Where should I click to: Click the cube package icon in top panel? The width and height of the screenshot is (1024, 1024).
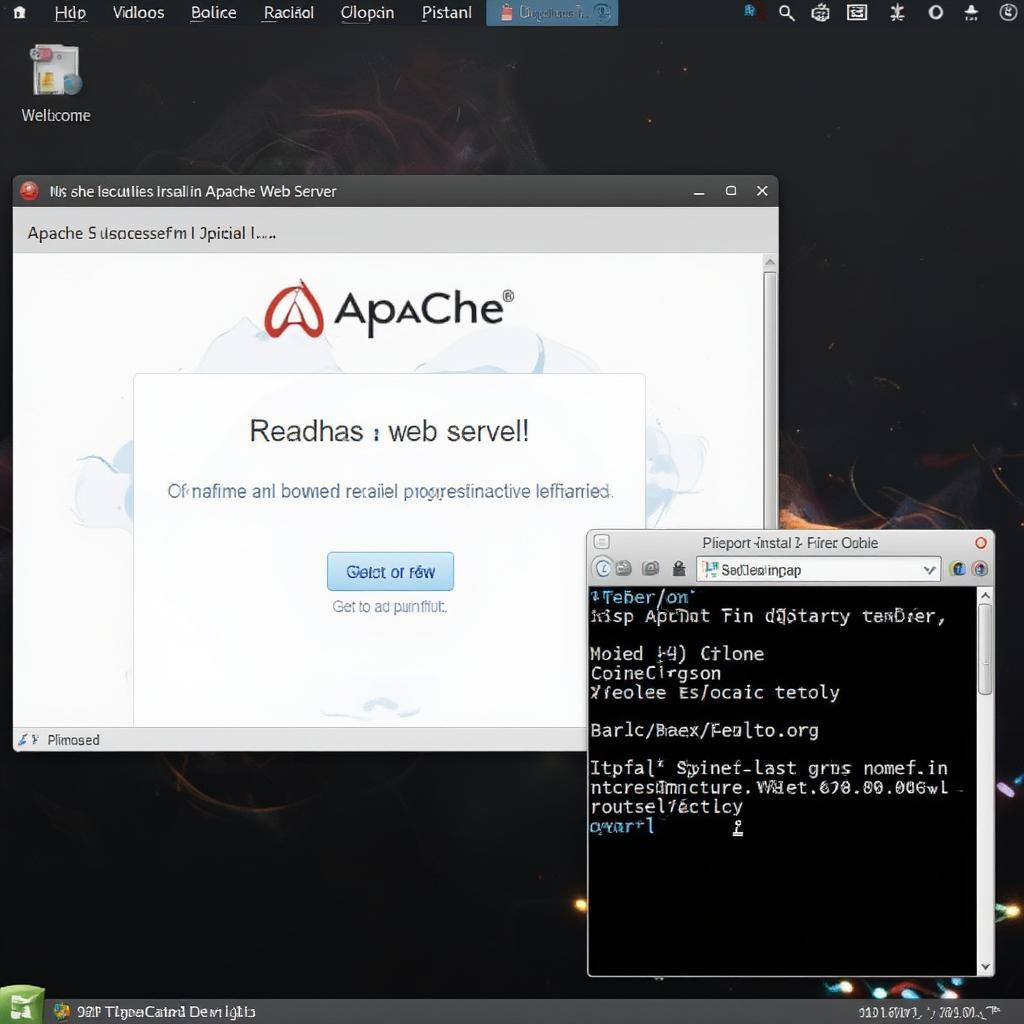[820, 12]
